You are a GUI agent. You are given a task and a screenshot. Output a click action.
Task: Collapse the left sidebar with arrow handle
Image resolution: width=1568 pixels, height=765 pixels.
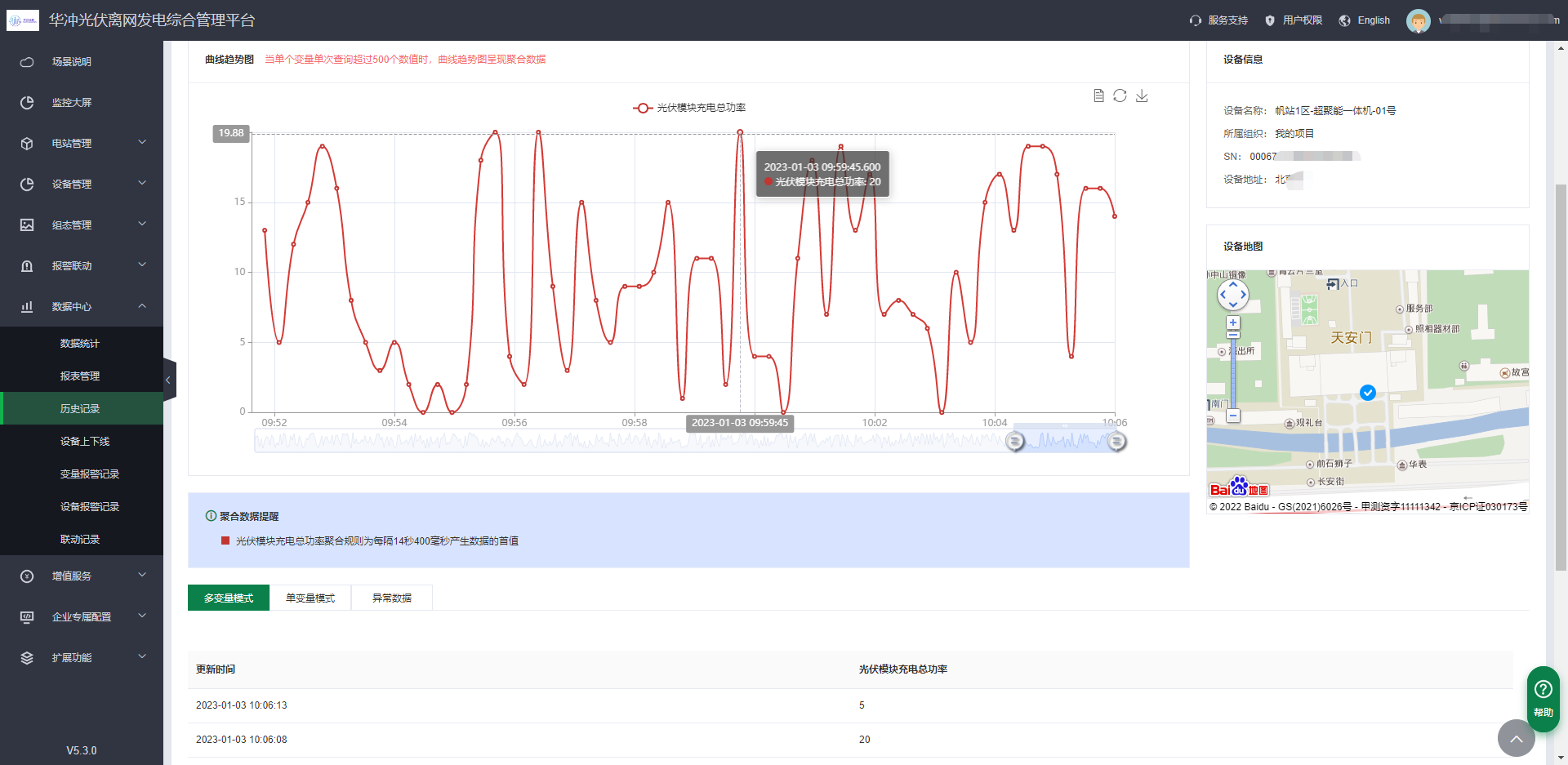pyautogui.click(x=169, y=380)
